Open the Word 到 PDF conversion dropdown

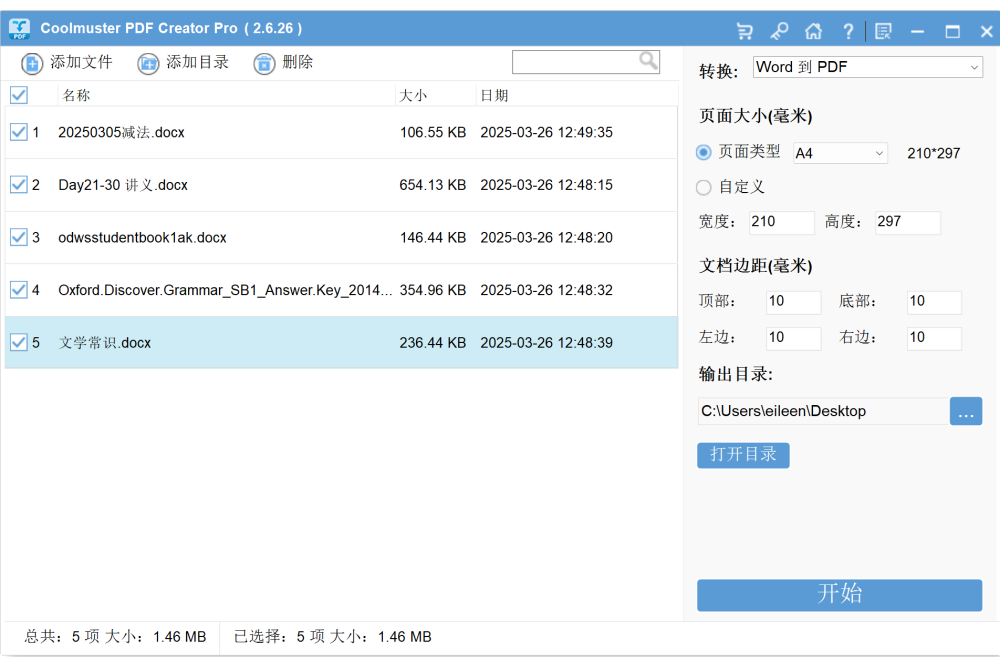(867, 67)
